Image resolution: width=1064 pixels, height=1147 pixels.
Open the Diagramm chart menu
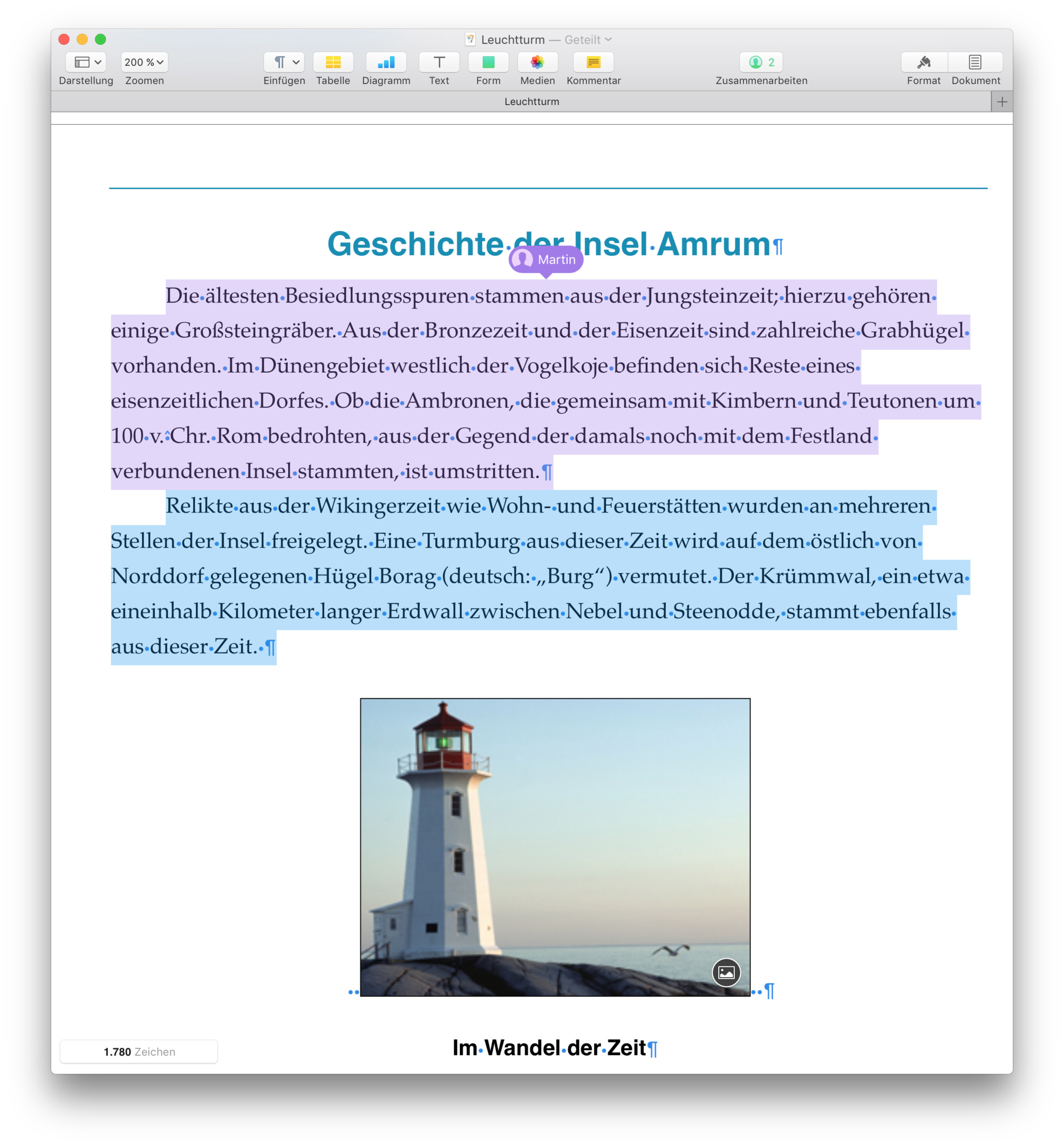[x=386, y=62]
